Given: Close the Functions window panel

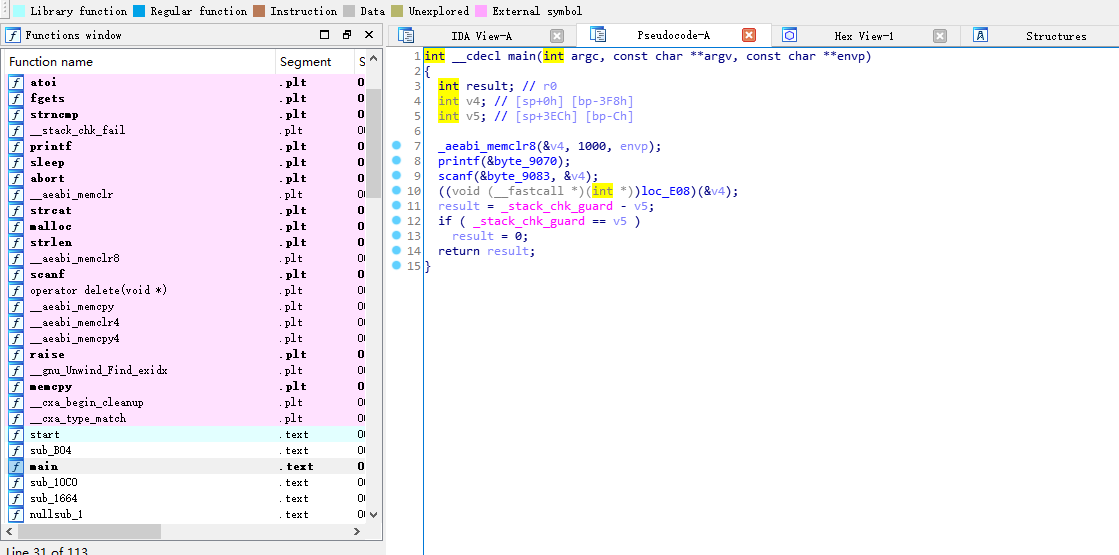Looking at the screenshot, I should 370,35.
